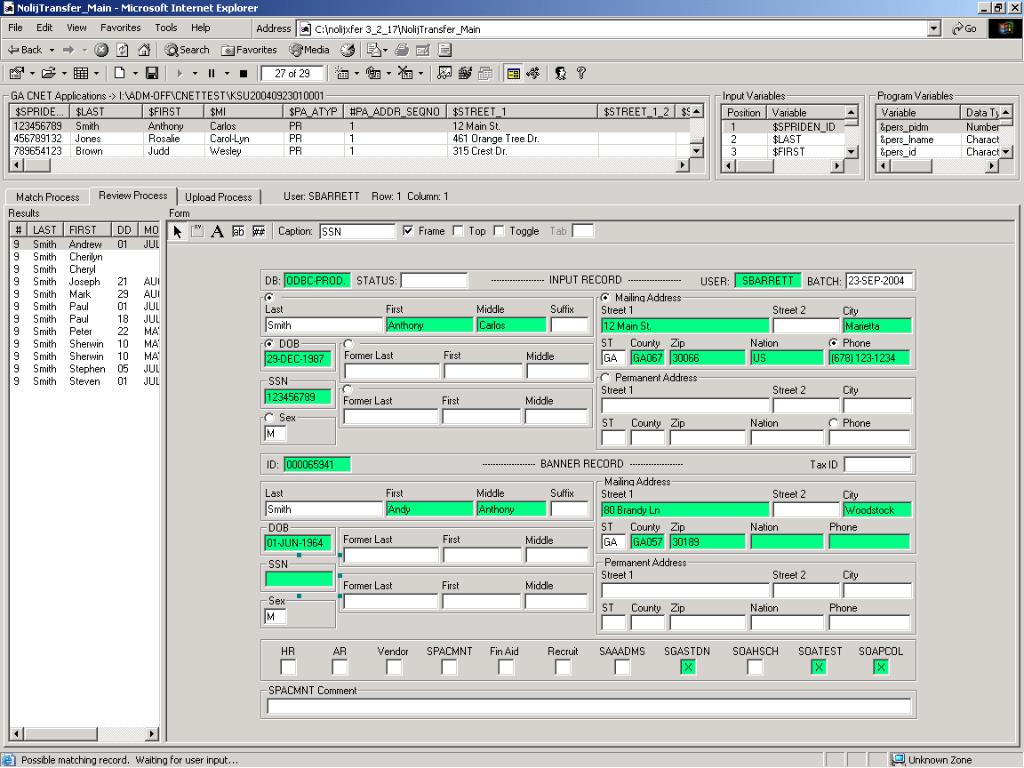Screen dimensions: 1024x768
Task: Go to the Home page icon
Action: coord(144,50)
